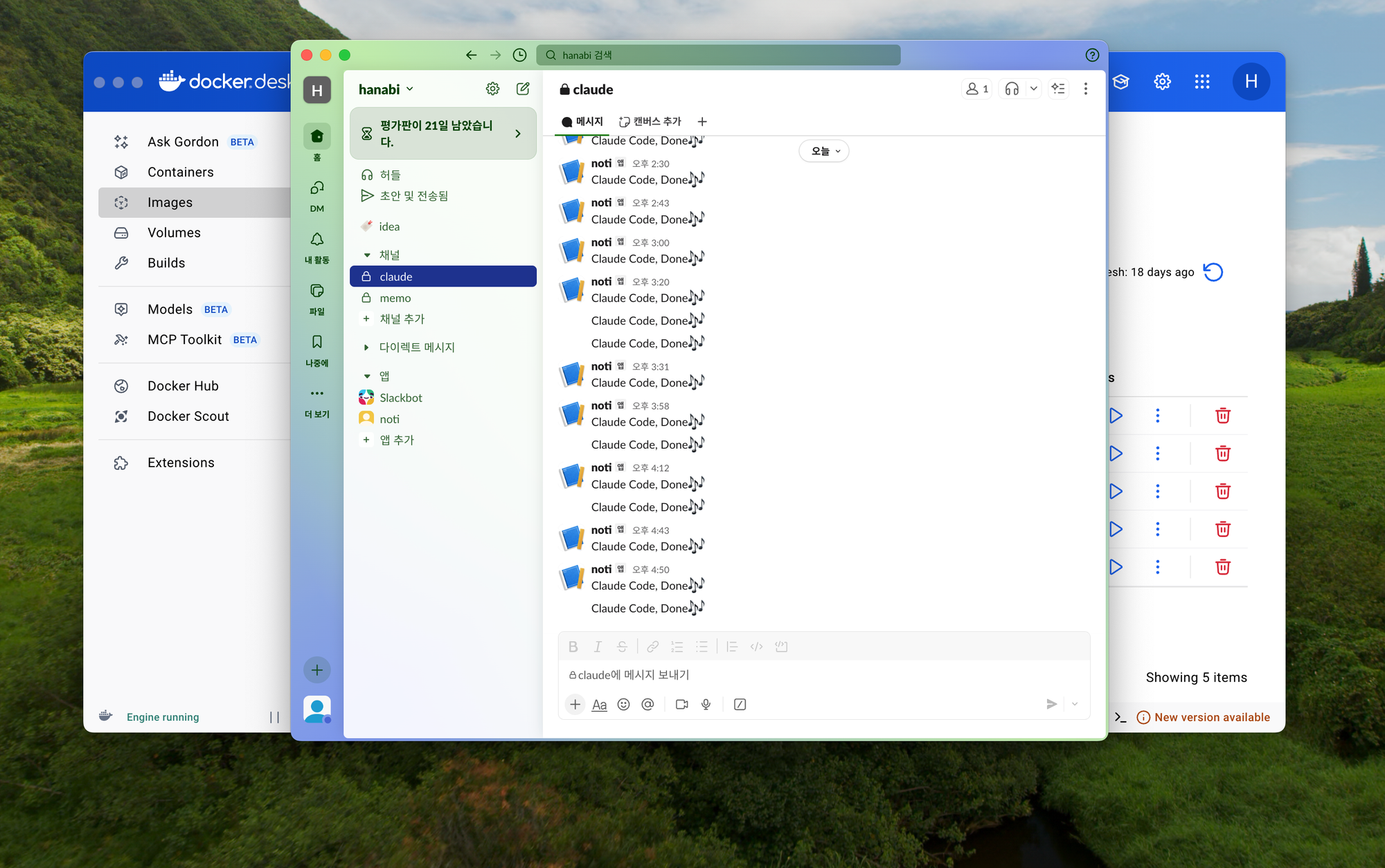The height and width of the screenshot is (868, 1385).
Task: Insert code block in composer
Action: click(x=781, y=647)
